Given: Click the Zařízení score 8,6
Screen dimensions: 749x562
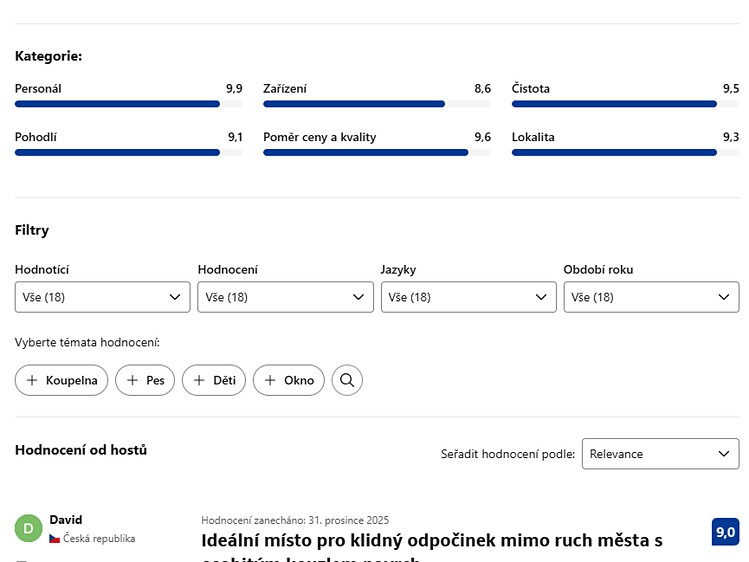Looking at the screenshot, I should pos(482,89).
